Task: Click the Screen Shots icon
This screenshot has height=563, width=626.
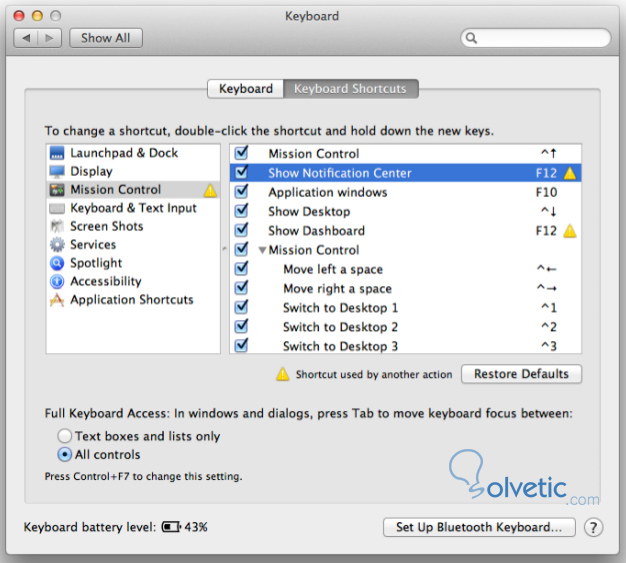Action: [x=57, y=226]
